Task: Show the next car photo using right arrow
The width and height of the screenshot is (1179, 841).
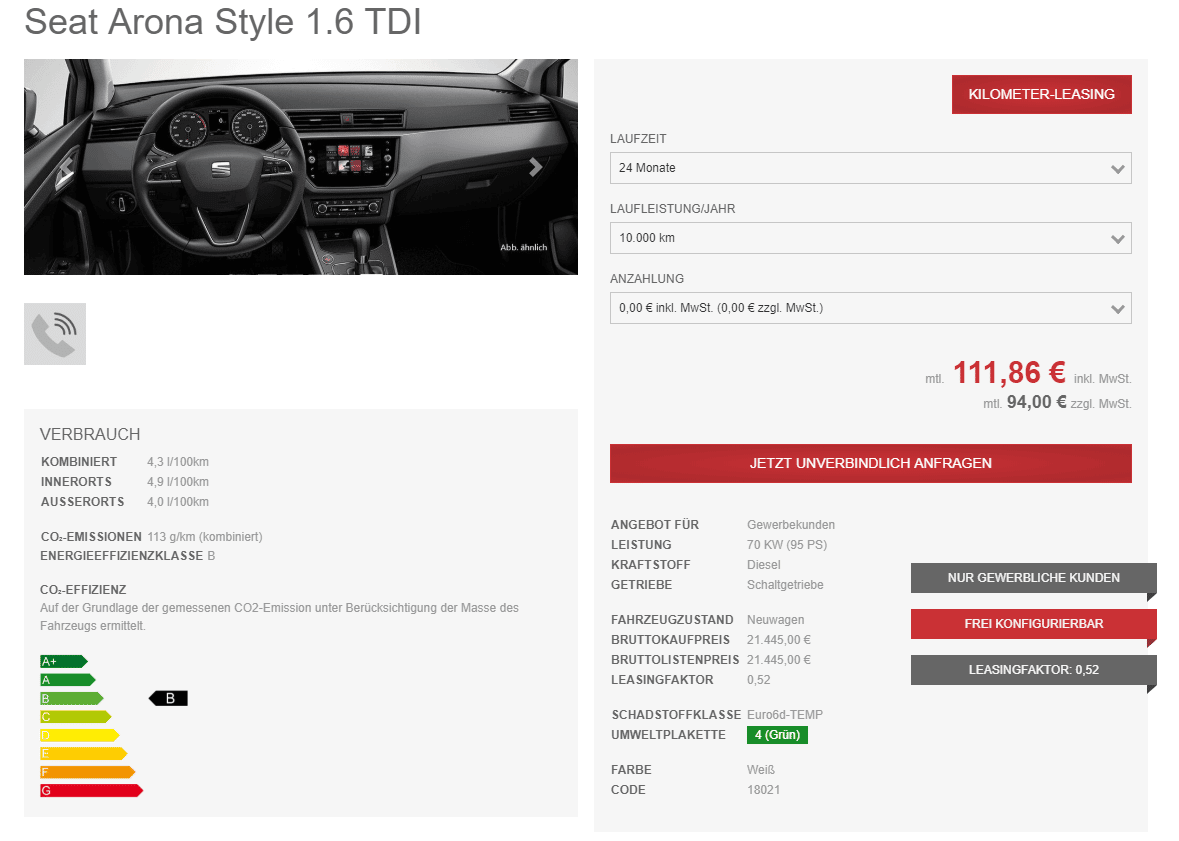Action: [535, 167]
